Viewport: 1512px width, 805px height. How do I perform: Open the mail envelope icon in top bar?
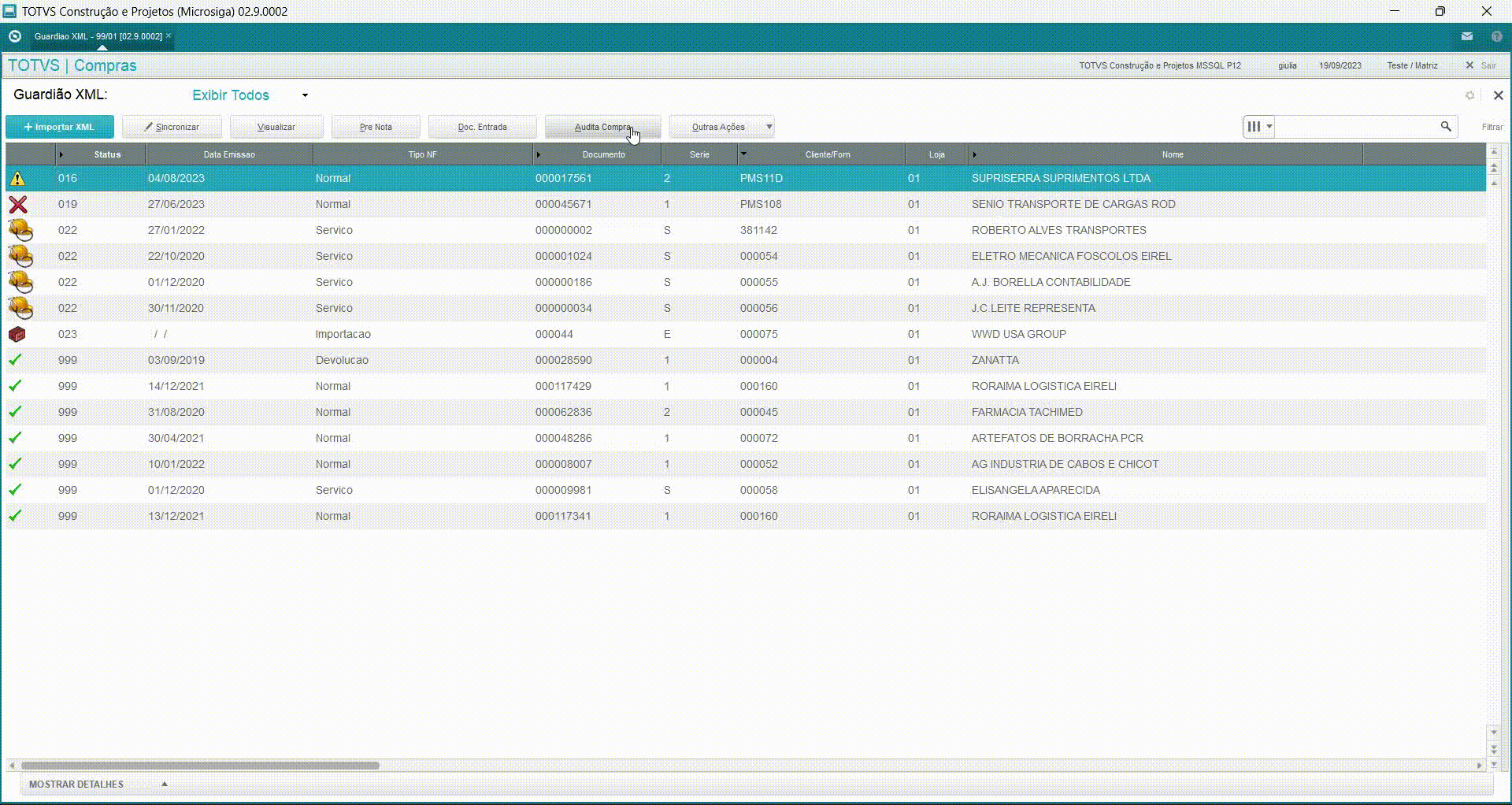tap(1467, 36)
